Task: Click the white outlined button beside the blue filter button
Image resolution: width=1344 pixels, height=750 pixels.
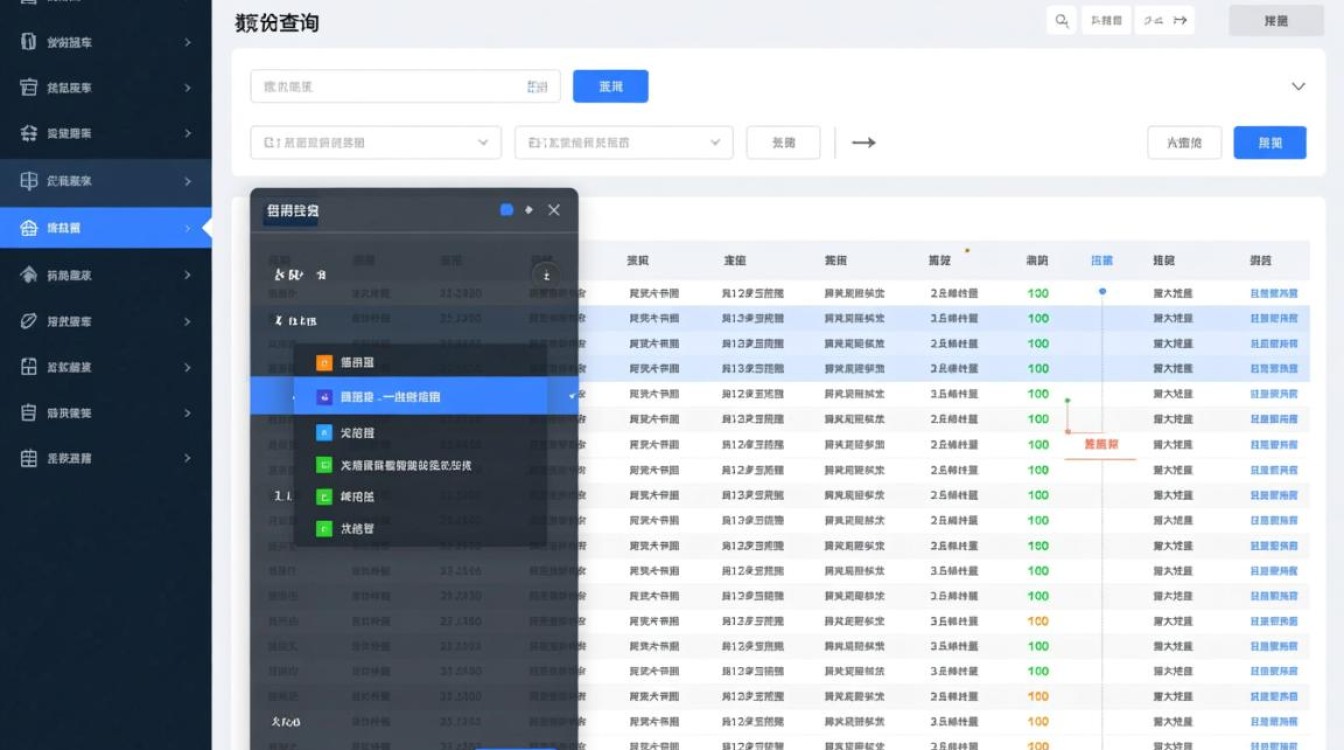Action: tap(1185, 142)
